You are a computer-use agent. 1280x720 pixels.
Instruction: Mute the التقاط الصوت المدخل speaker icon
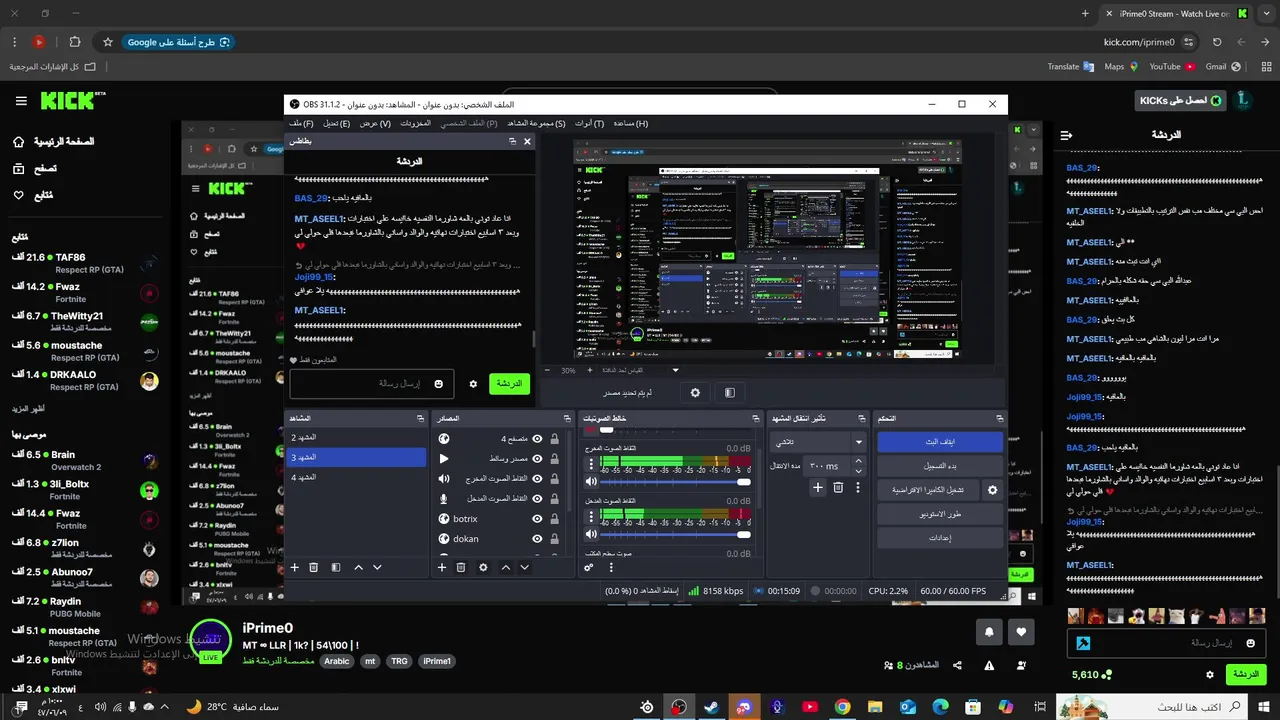point(591,535)
